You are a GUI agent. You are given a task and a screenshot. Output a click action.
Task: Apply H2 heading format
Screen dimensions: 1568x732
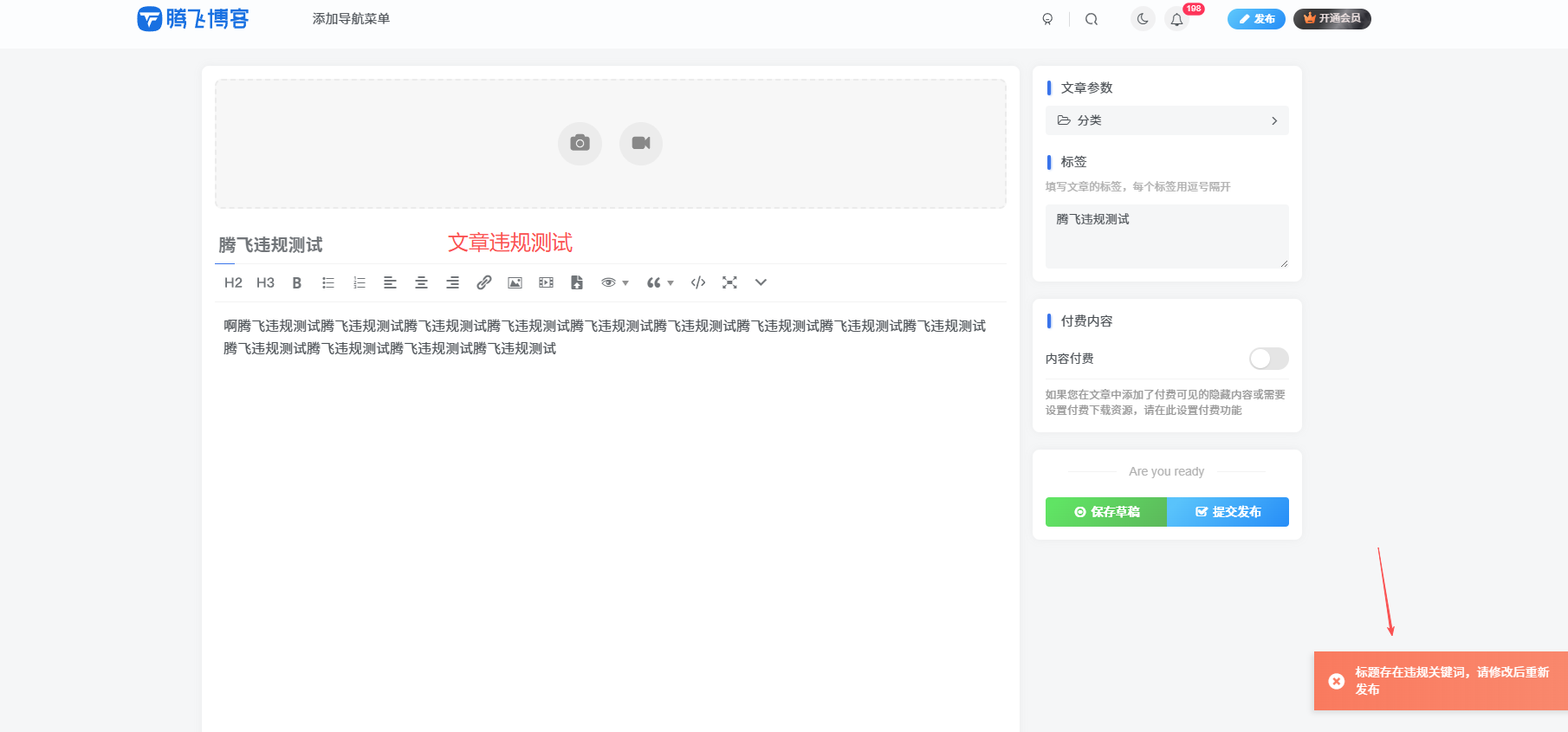click(x=233, y=282)
